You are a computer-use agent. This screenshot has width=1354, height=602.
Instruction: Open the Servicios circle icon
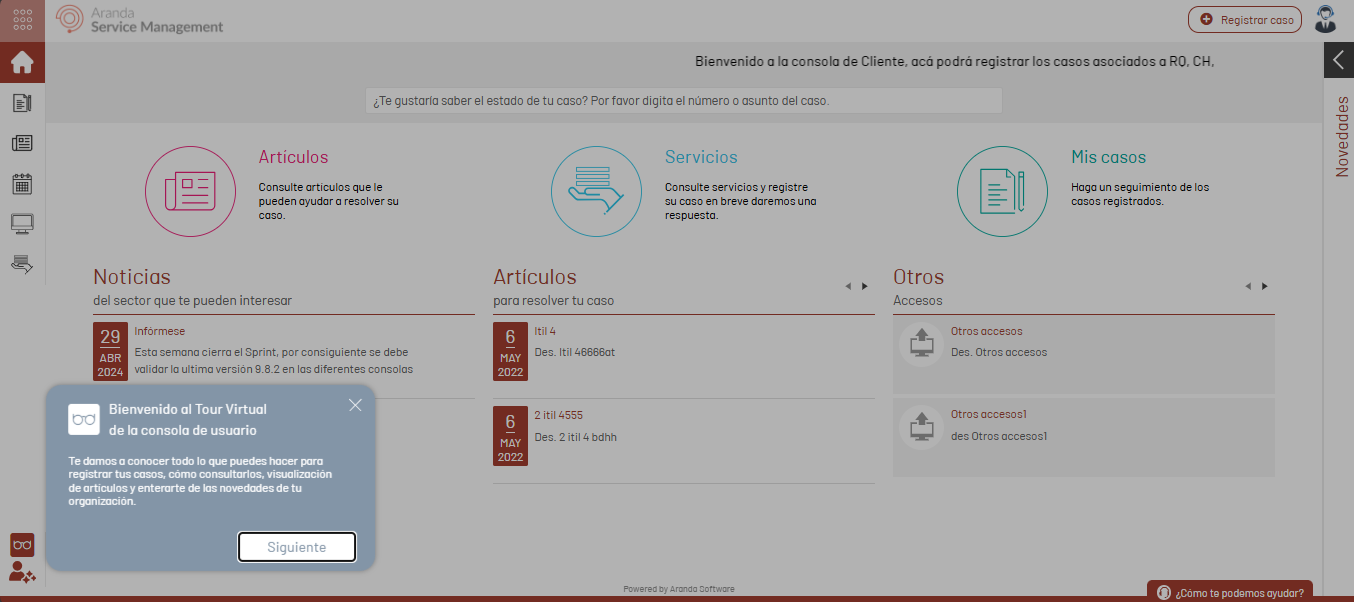point(596,192)
